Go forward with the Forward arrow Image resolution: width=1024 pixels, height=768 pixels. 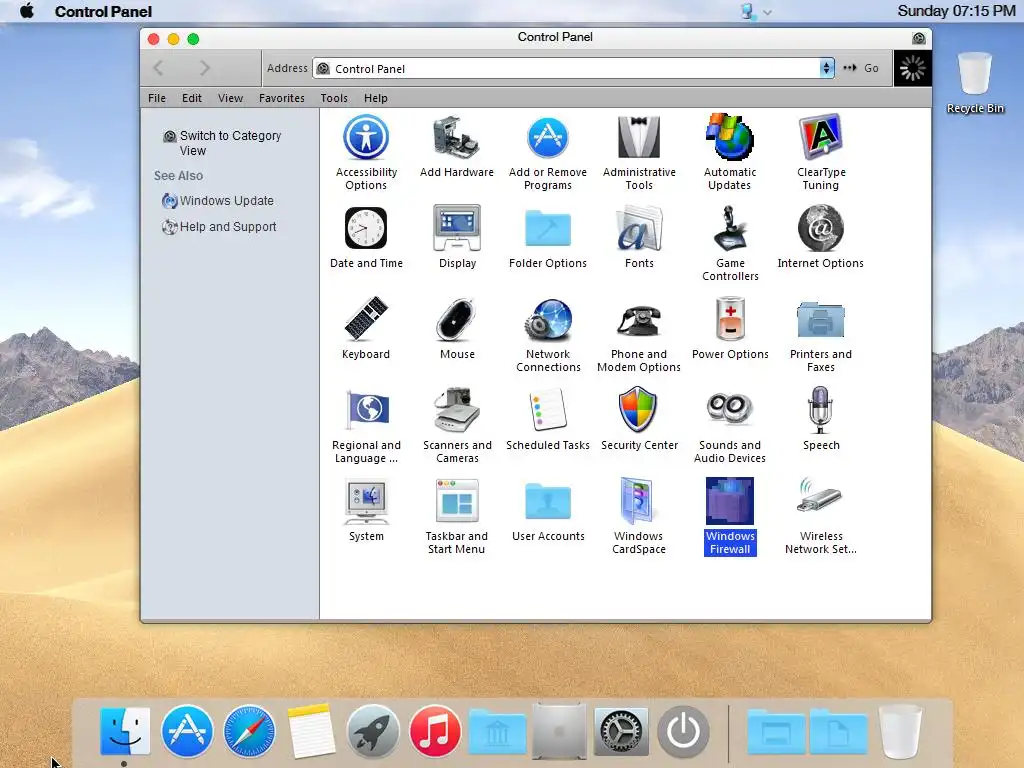[204, 68]
